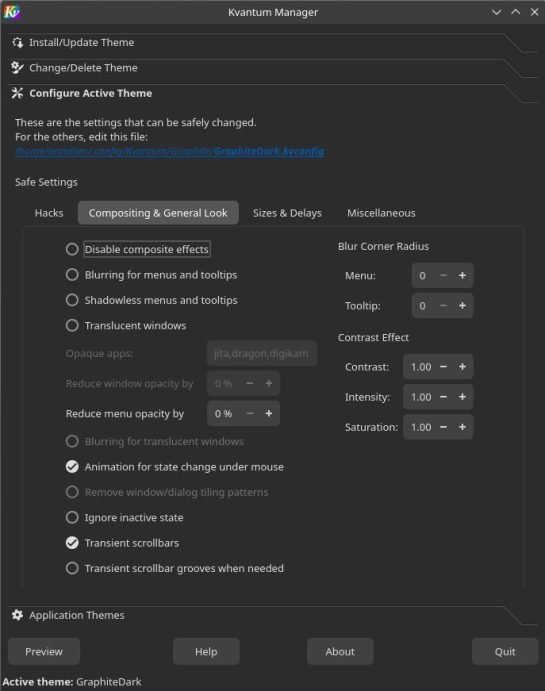
Task: Click the Quit button
Action: click(x=505, y=651)
